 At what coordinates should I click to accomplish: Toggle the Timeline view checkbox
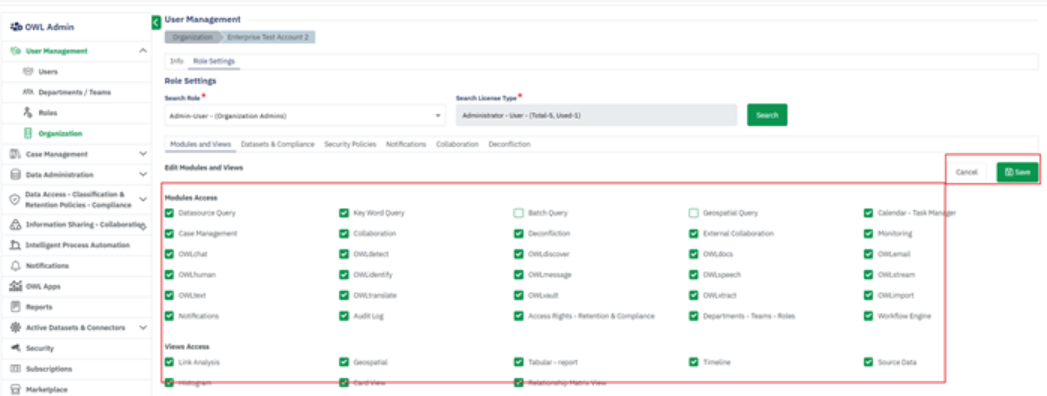coord(693,362)
